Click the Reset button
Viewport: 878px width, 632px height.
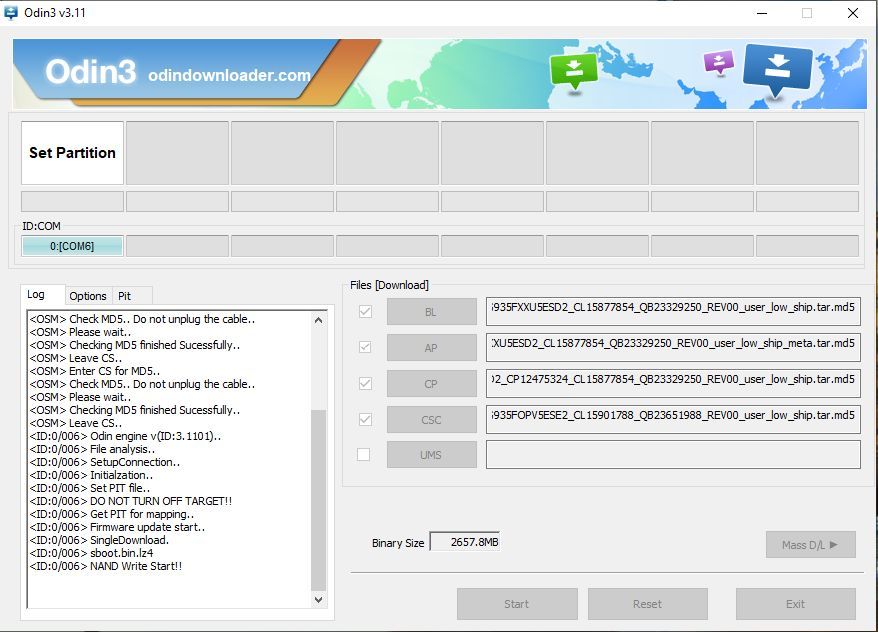(647, 604)
